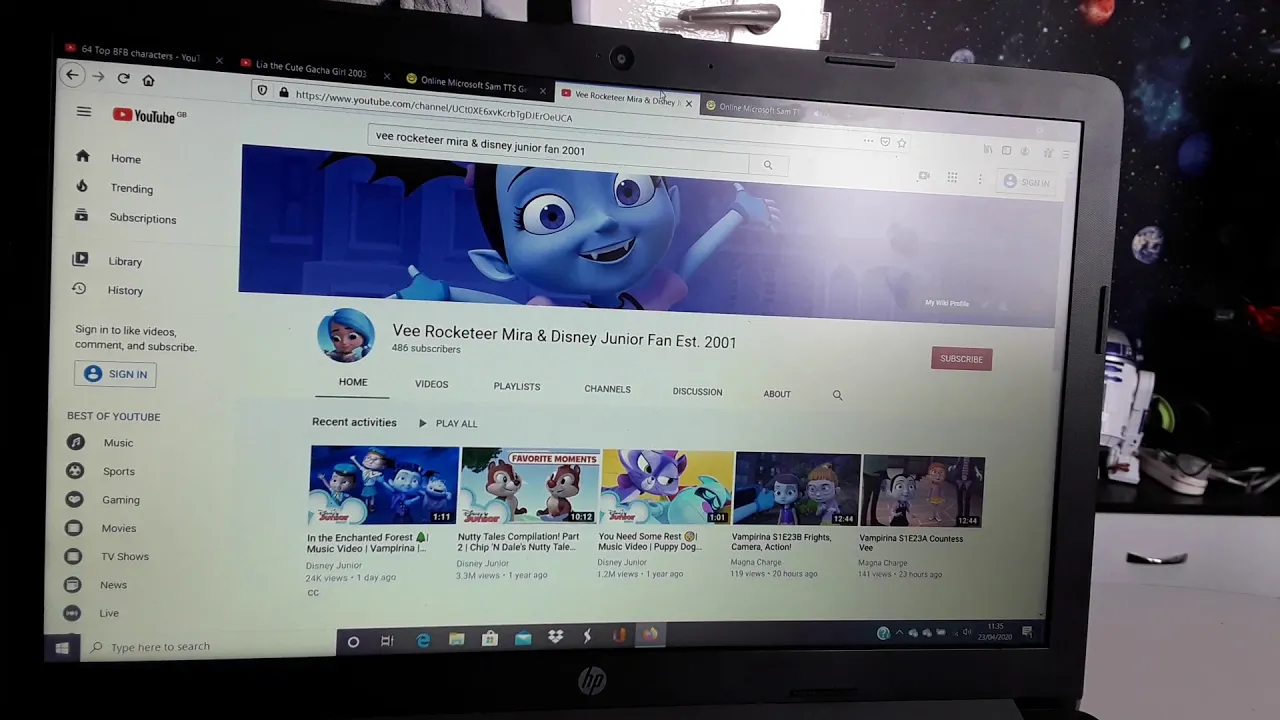This screenshot has height=720, width=1280.
Task: Click the browser Back arrow
Action: click(72, 75)
